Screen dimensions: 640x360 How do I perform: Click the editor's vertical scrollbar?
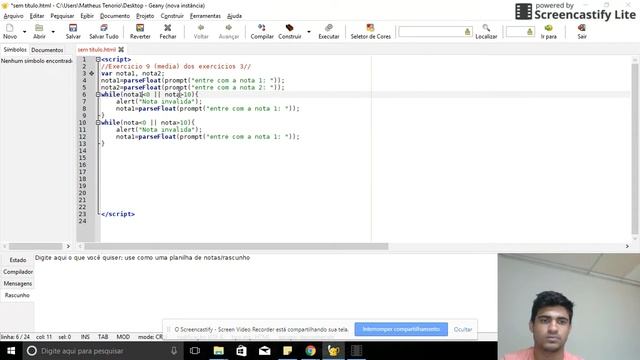(635, 149)
